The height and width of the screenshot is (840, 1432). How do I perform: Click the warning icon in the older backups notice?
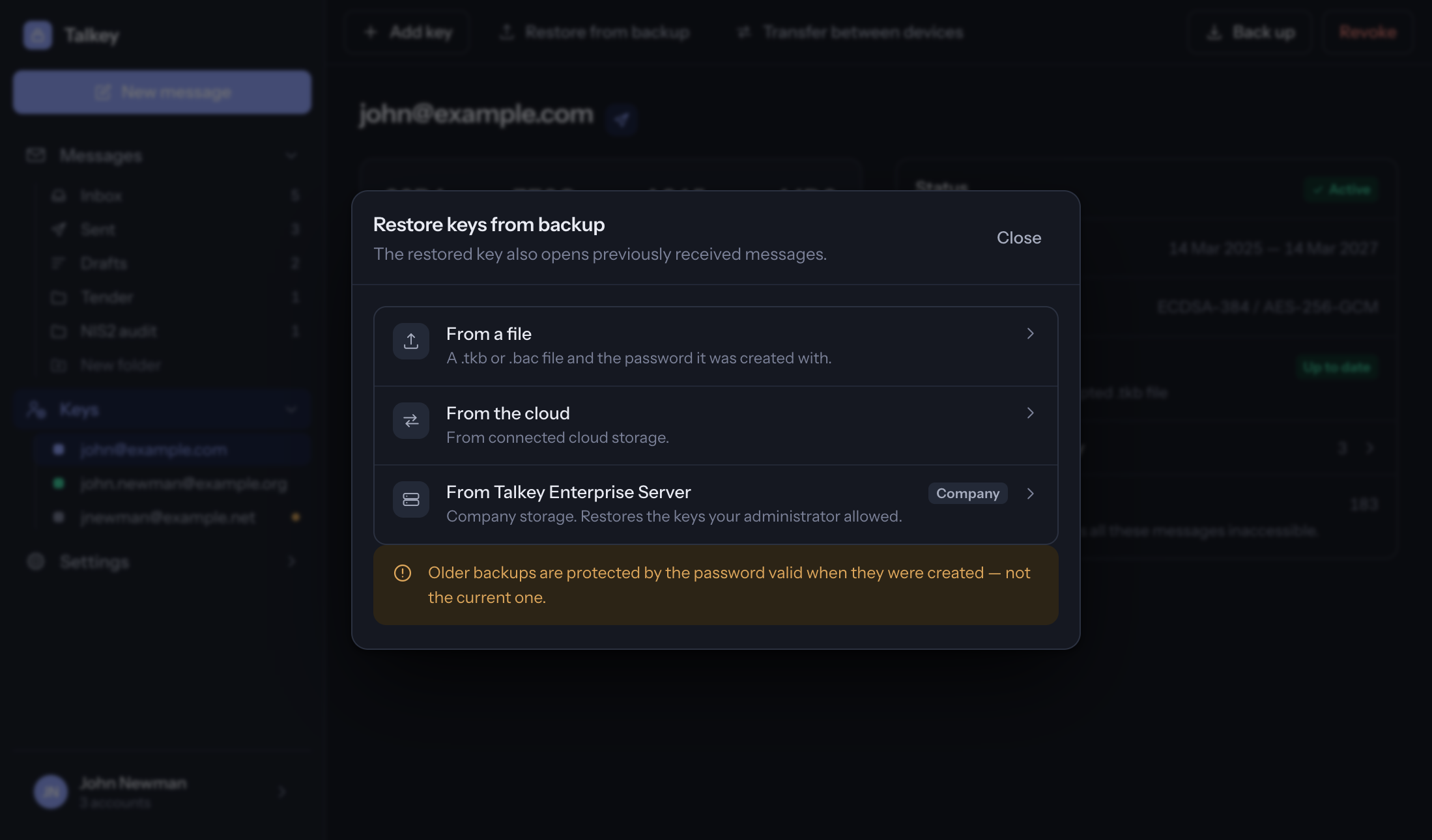point(403,573)
